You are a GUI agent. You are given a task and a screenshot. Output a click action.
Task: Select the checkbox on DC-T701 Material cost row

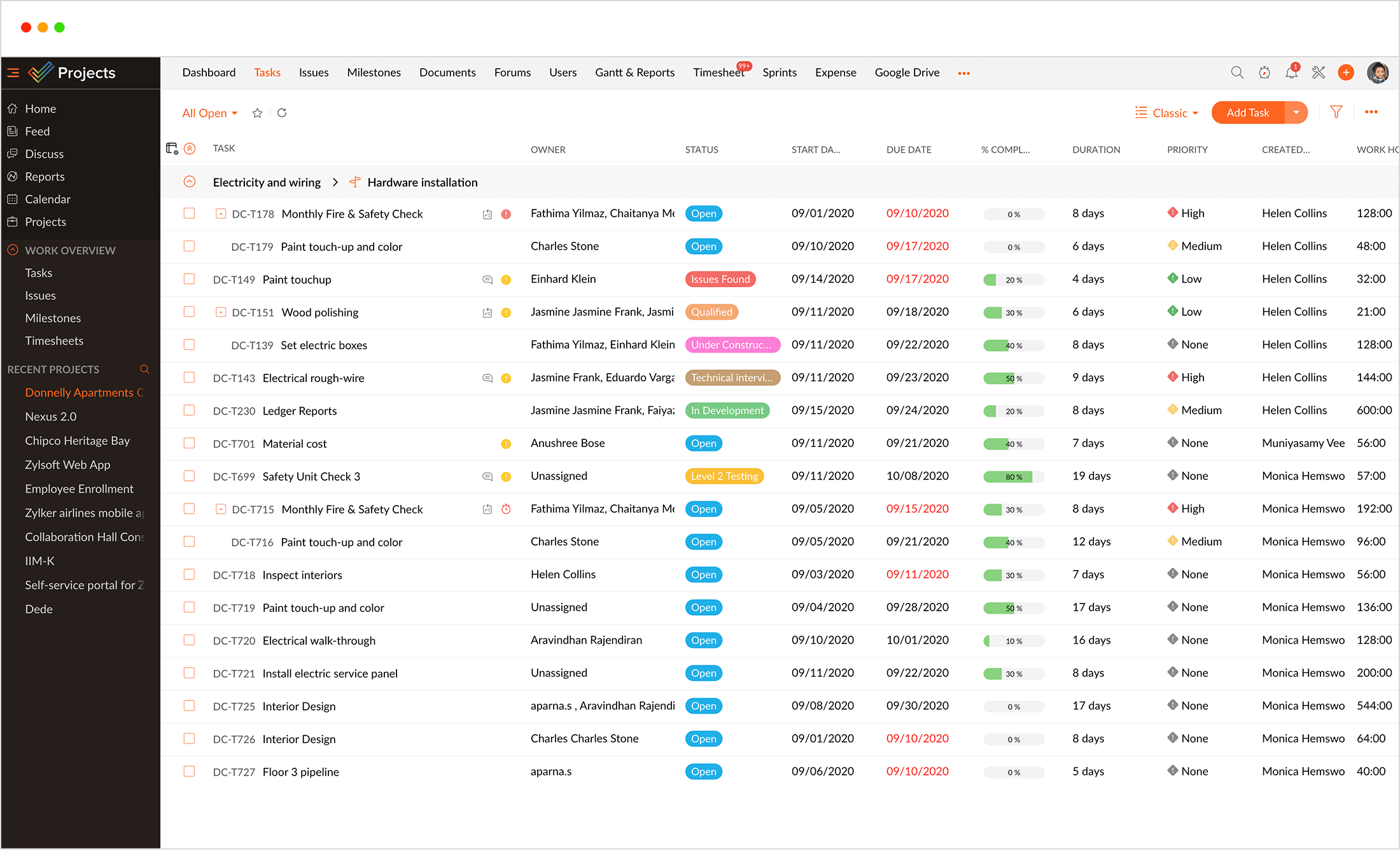[189, 443]
